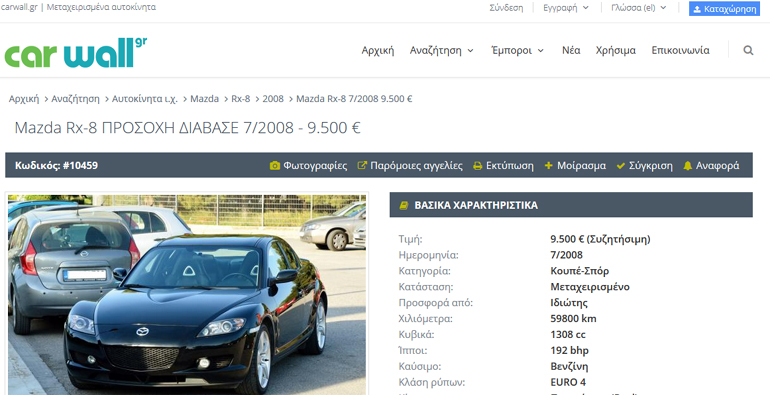Open the Χρήσιμα menu item
The height and width of the screenshot is (395, 770).
pos(616,50)
